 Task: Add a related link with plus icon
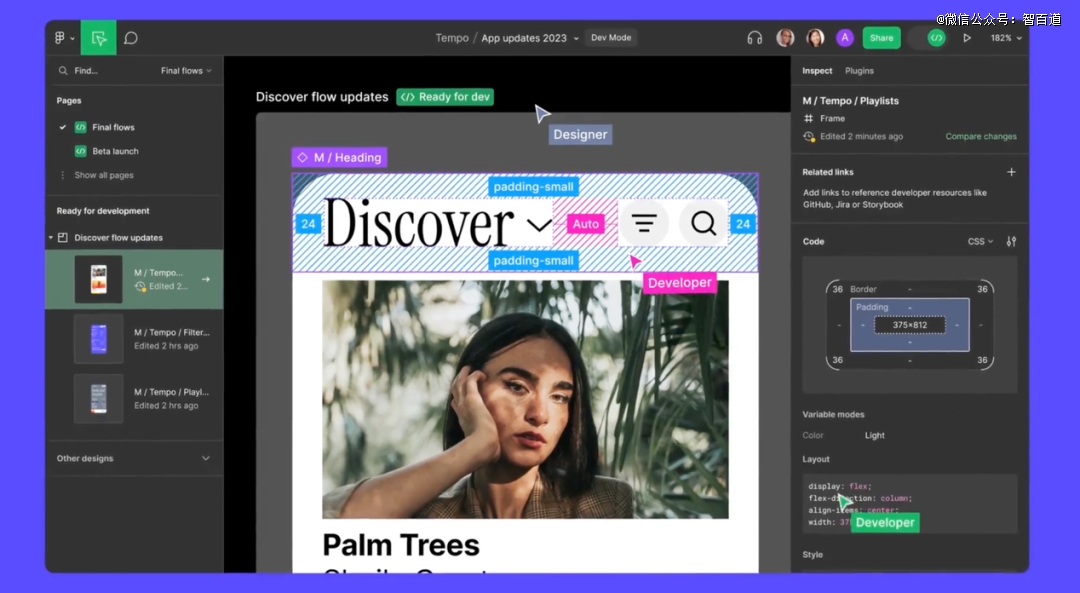[1011, 172]
